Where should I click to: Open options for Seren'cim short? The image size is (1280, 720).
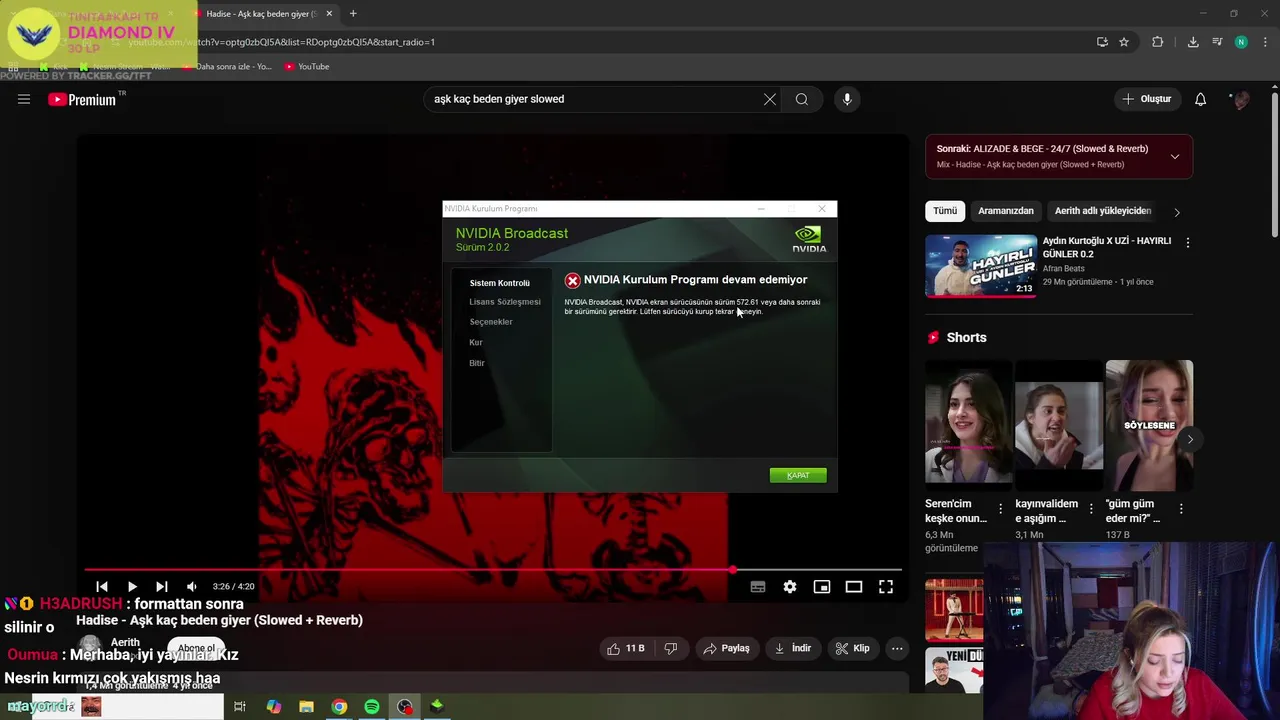[x=1001, y=509]
